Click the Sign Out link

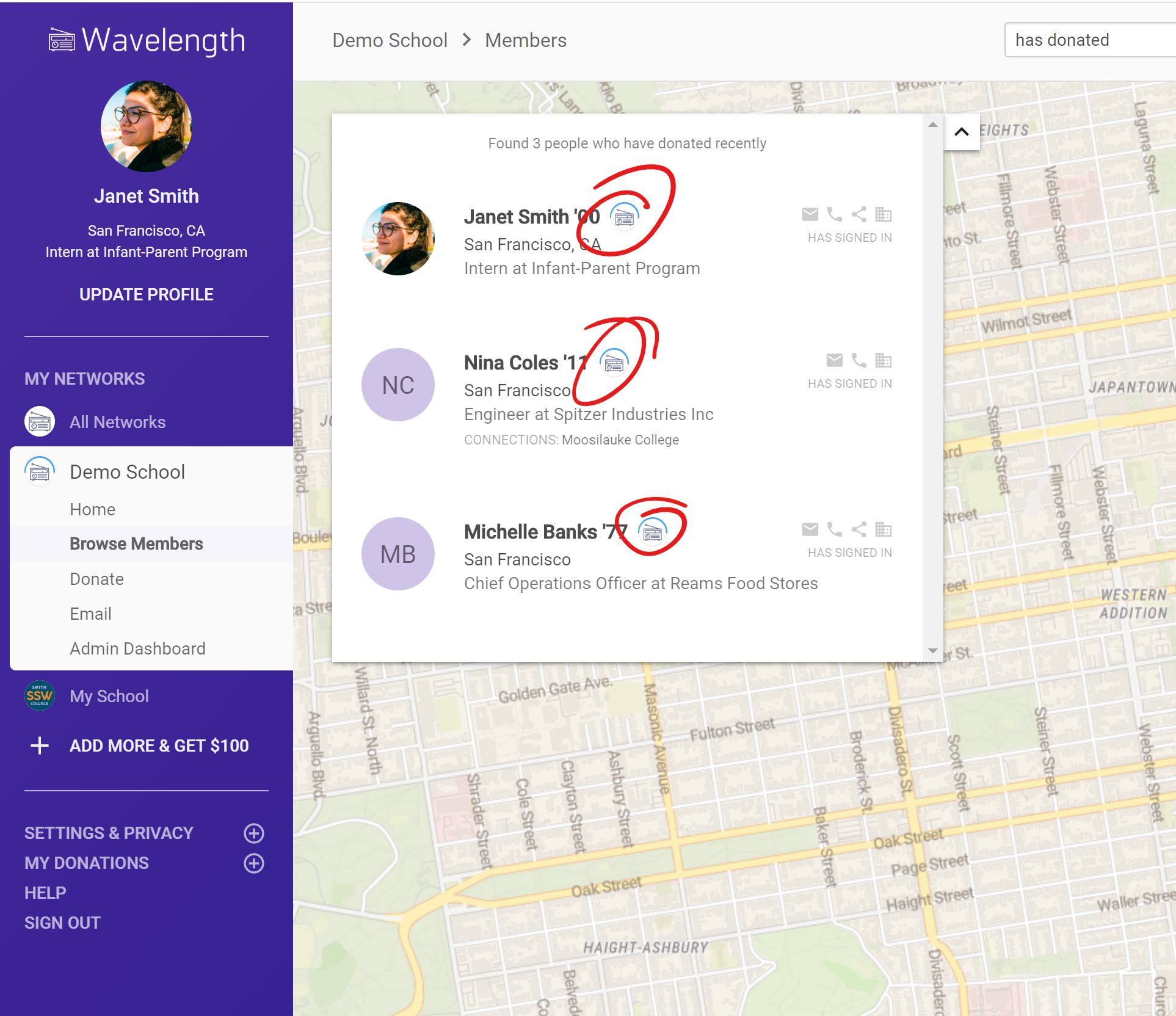click(62, 923)
